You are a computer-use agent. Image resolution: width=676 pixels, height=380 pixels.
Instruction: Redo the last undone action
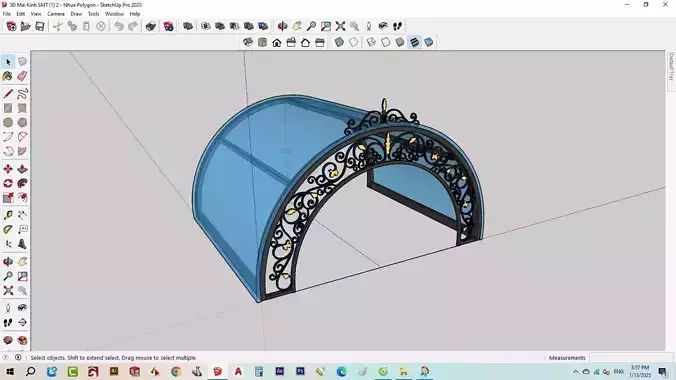[133, 26]
